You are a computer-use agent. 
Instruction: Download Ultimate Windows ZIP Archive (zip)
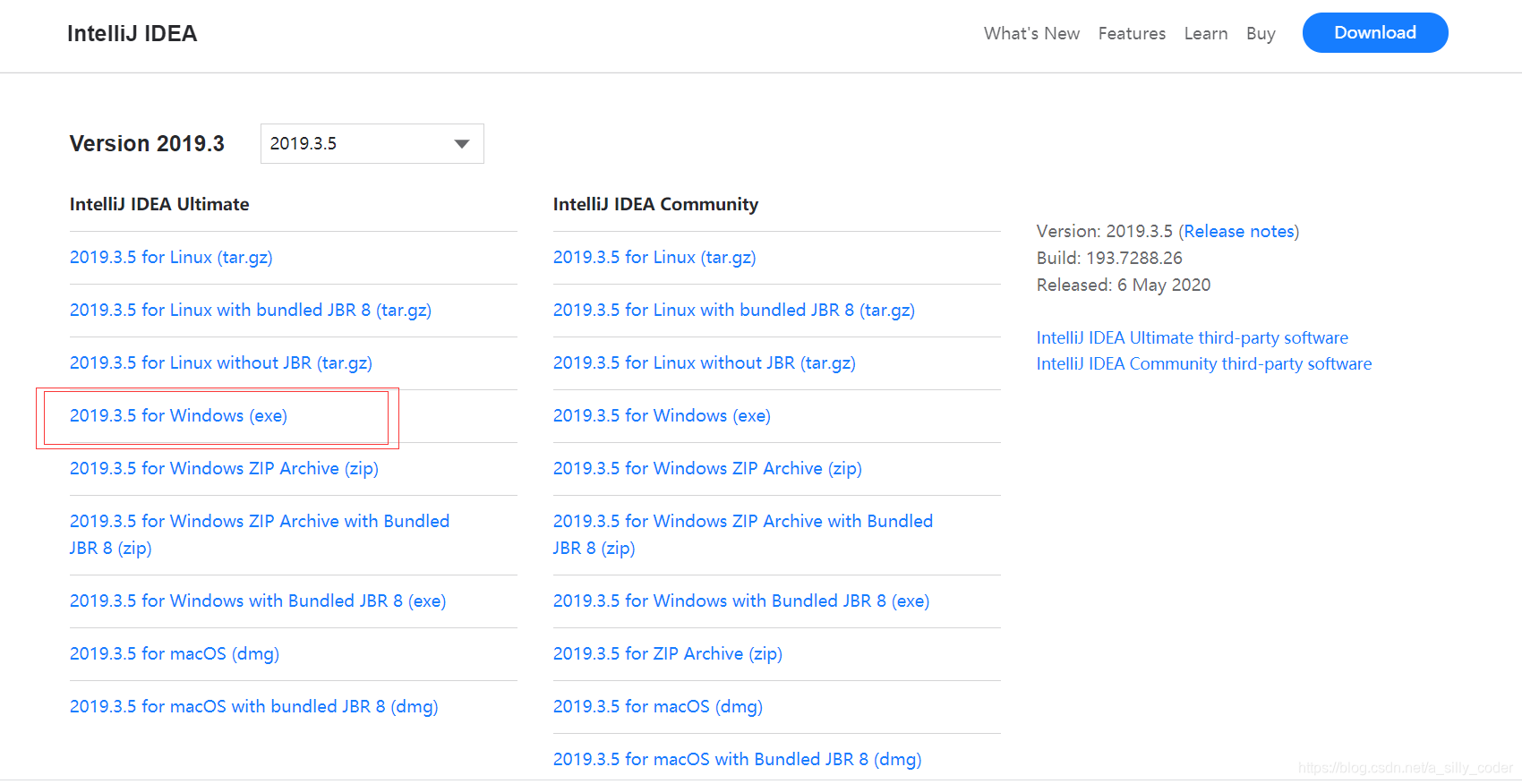[224, 468]
